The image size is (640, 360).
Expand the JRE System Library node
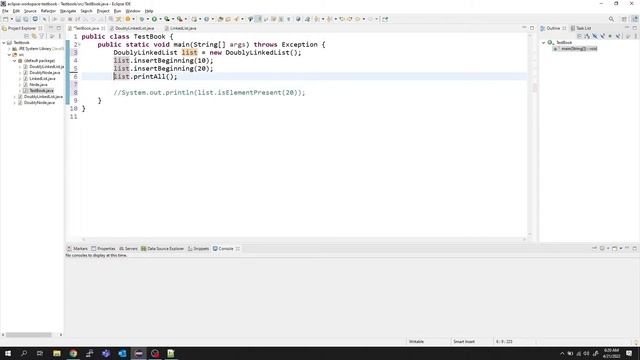click(9, 49)
